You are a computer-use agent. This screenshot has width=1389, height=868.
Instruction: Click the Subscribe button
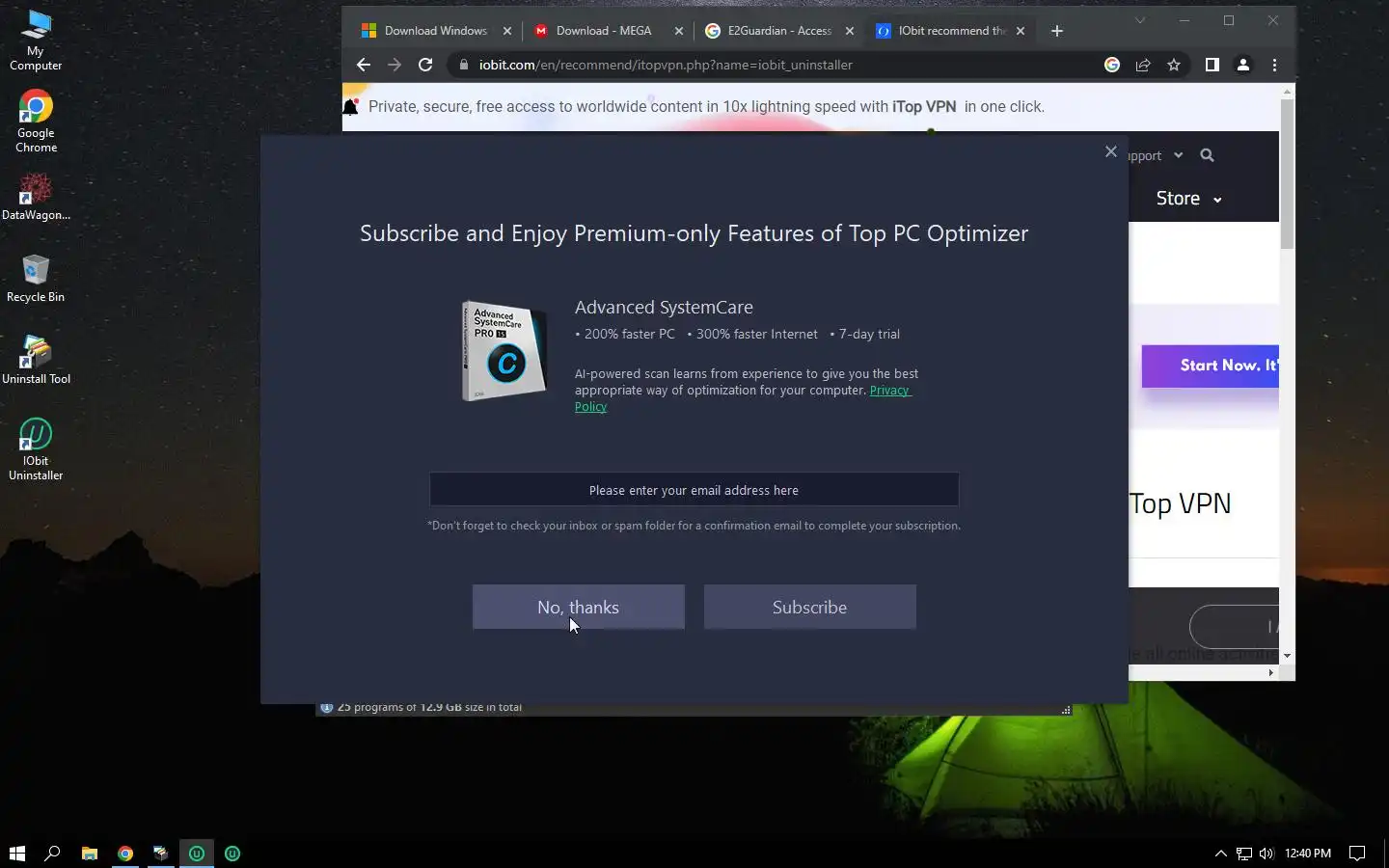(x=809, y=607)
